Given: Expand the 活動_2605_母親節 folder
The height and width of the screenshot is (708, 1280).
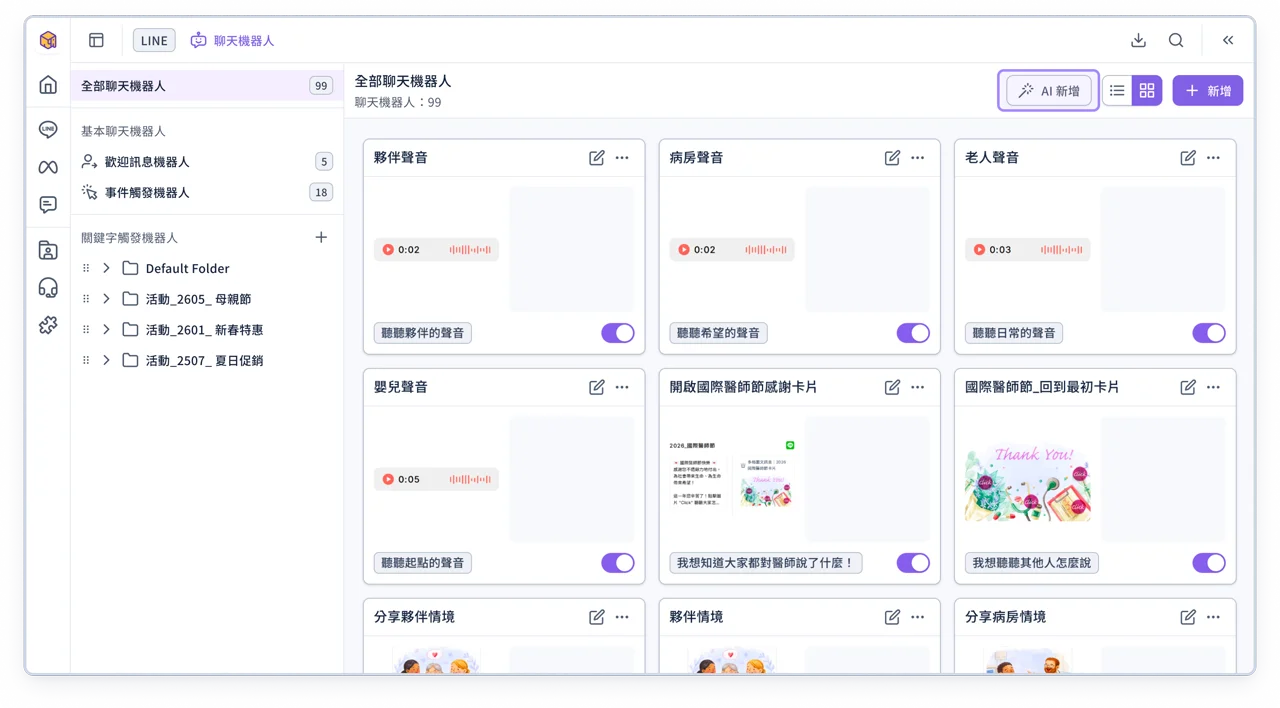Looking at the screenshot, I should click(106, 299).
